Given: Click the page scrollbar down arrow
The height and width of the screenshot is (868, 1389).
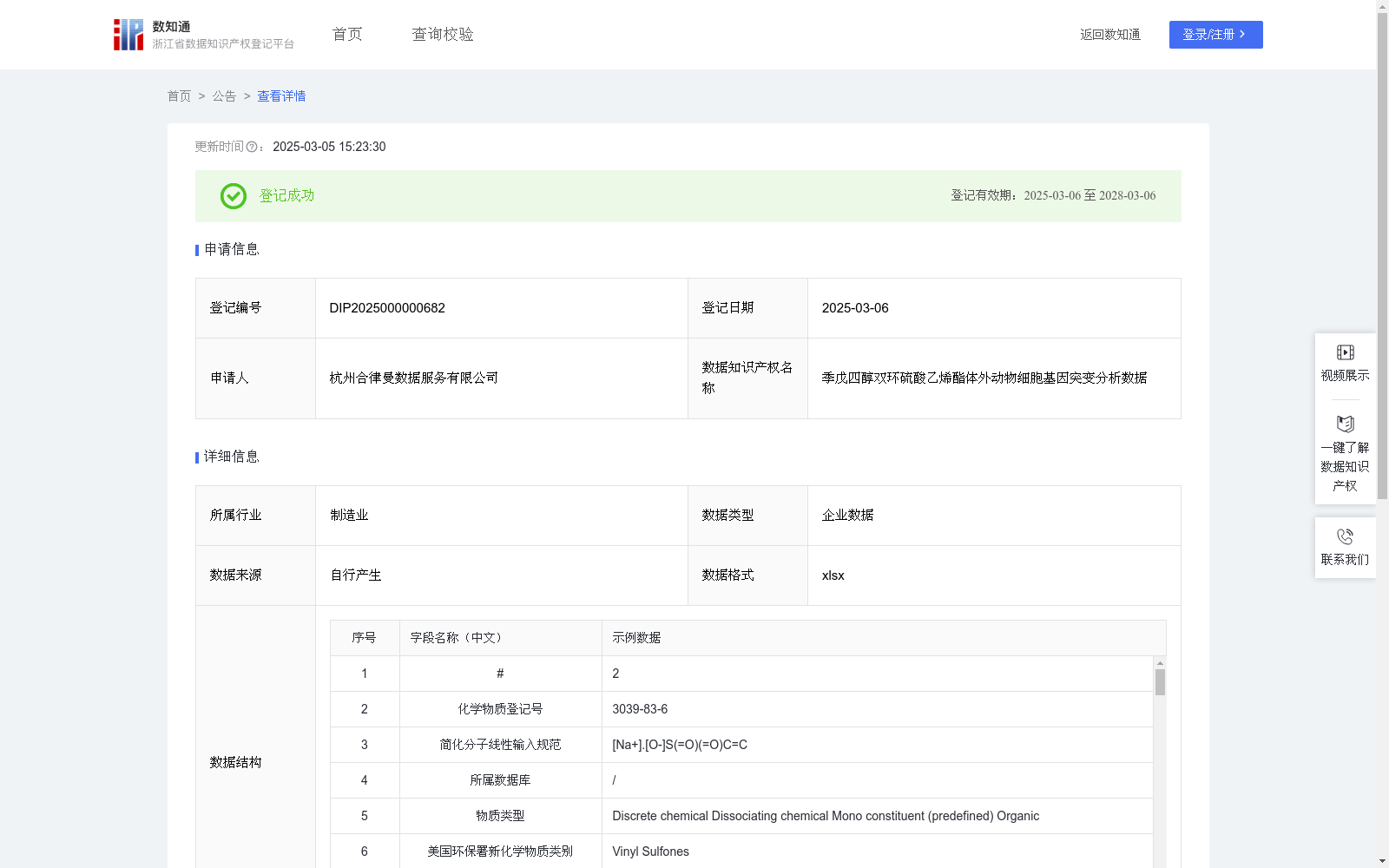Looking at the screenshot, I should [x=1382, y=861].
